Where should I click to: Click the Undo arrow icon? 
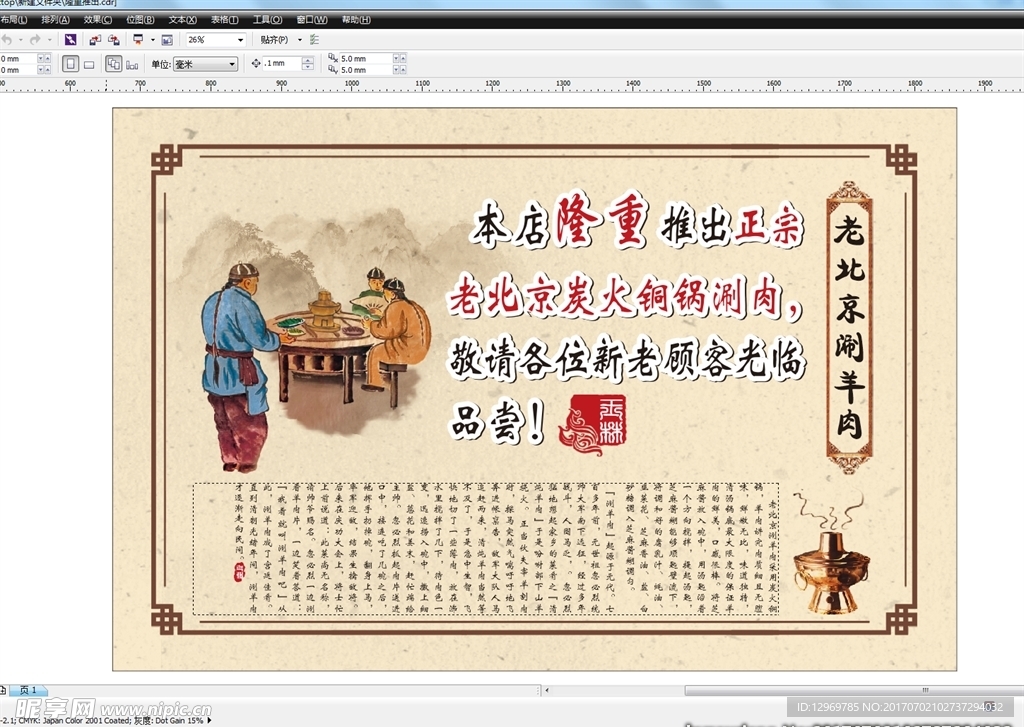[7, 40]
